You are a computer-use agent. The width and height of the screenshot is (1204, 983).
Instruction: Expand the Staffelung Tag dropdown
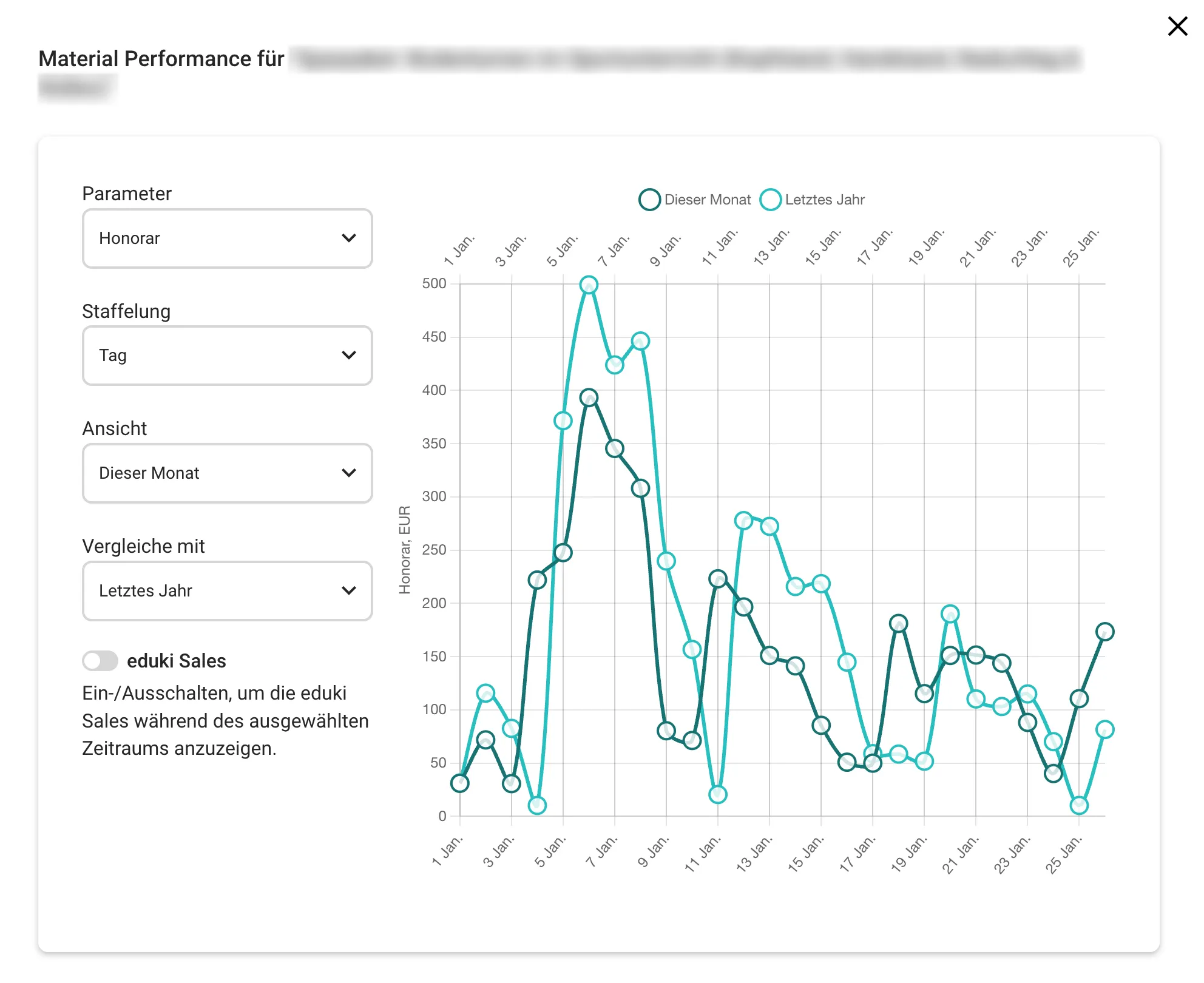click(227, 356)
